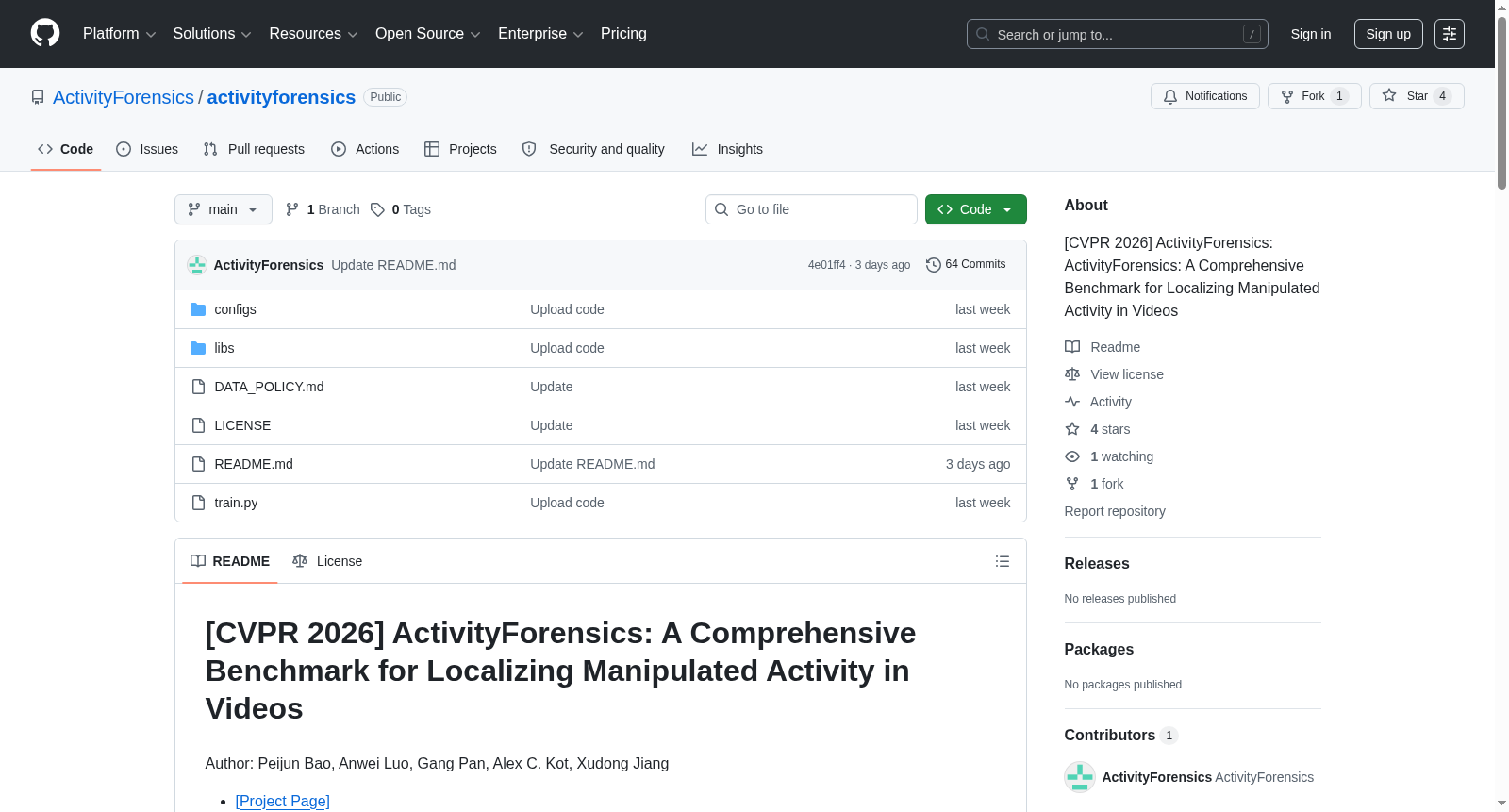View the 64 Commits history
This screenshot has width=1509, height=812.
click(x=966, y=264)
